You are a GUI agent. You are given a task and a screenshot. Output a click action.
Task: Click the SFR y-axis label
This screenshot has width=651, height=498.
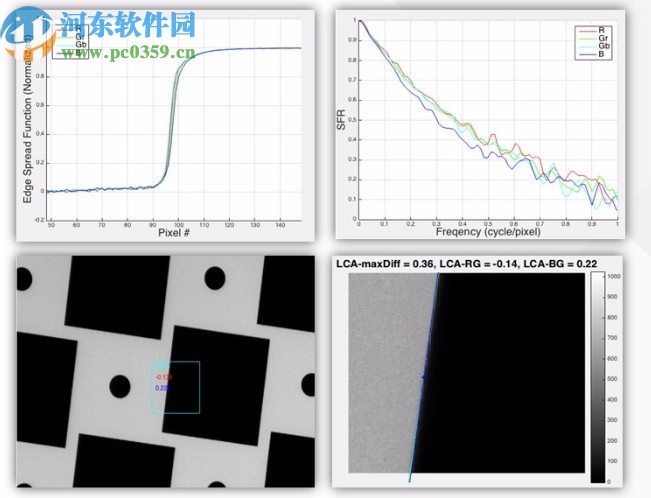(x=341, y=120)
